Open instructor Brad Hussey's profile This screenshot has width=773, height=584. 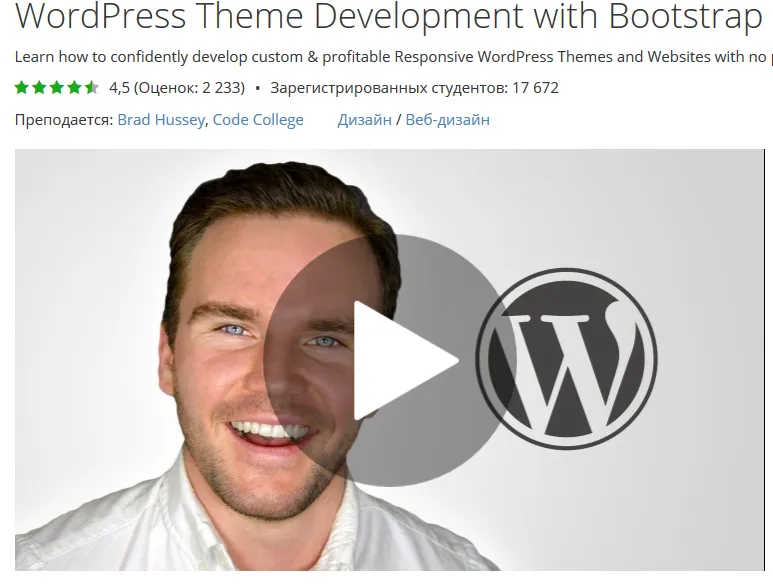click(161, 120)
